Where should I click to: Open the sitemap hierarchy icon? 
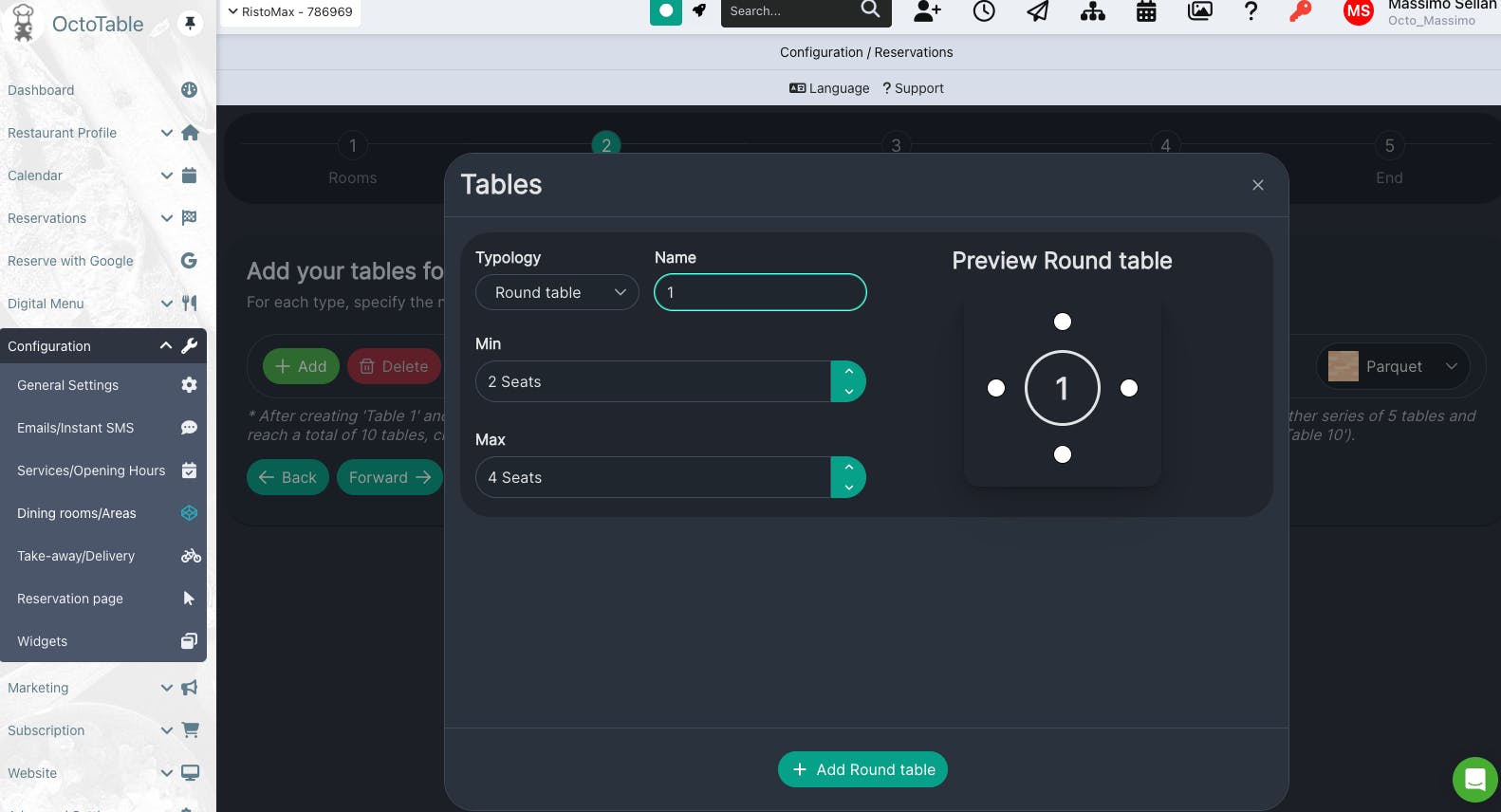click(1092, 11)
